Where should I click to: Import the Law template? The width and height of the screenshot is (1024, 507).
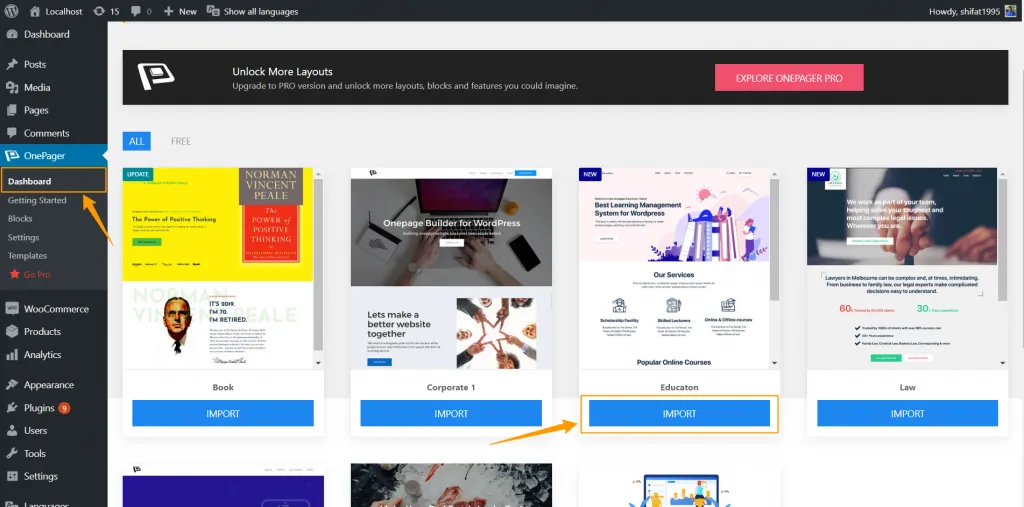(908, 414)
